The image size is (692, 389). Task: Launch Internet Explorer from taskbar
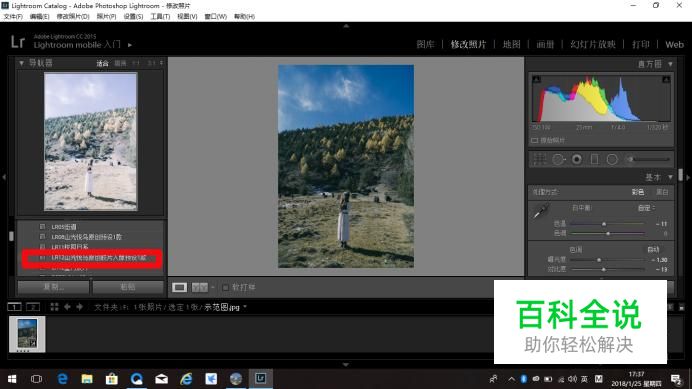[186, 379]
